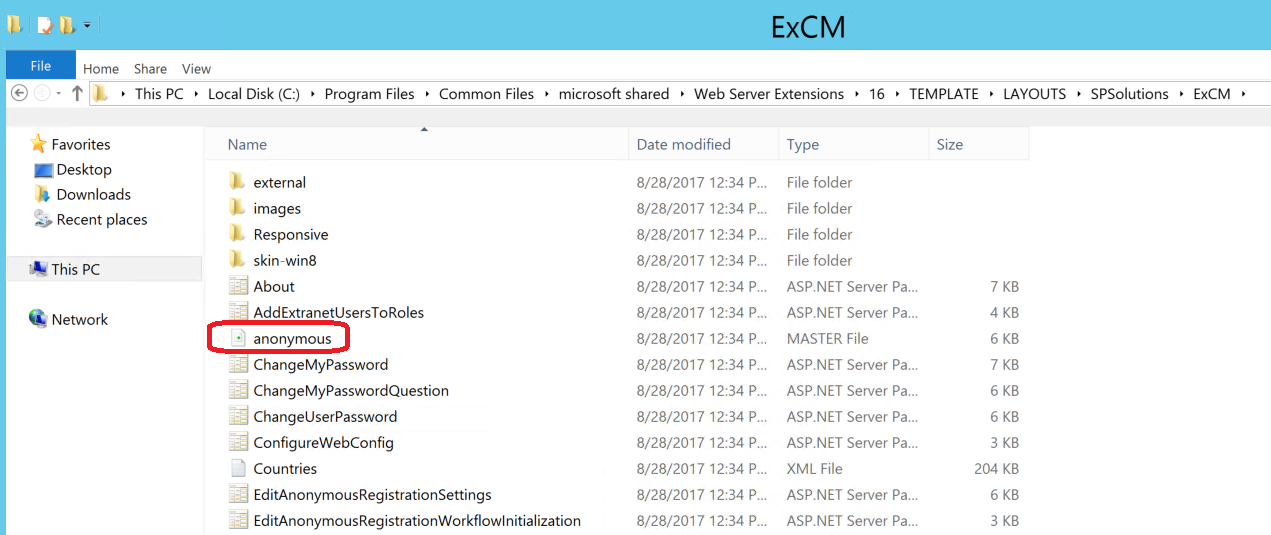Switch to the View ribbon tab
This screenshot has width=1271, height=535.
[196, 69]
